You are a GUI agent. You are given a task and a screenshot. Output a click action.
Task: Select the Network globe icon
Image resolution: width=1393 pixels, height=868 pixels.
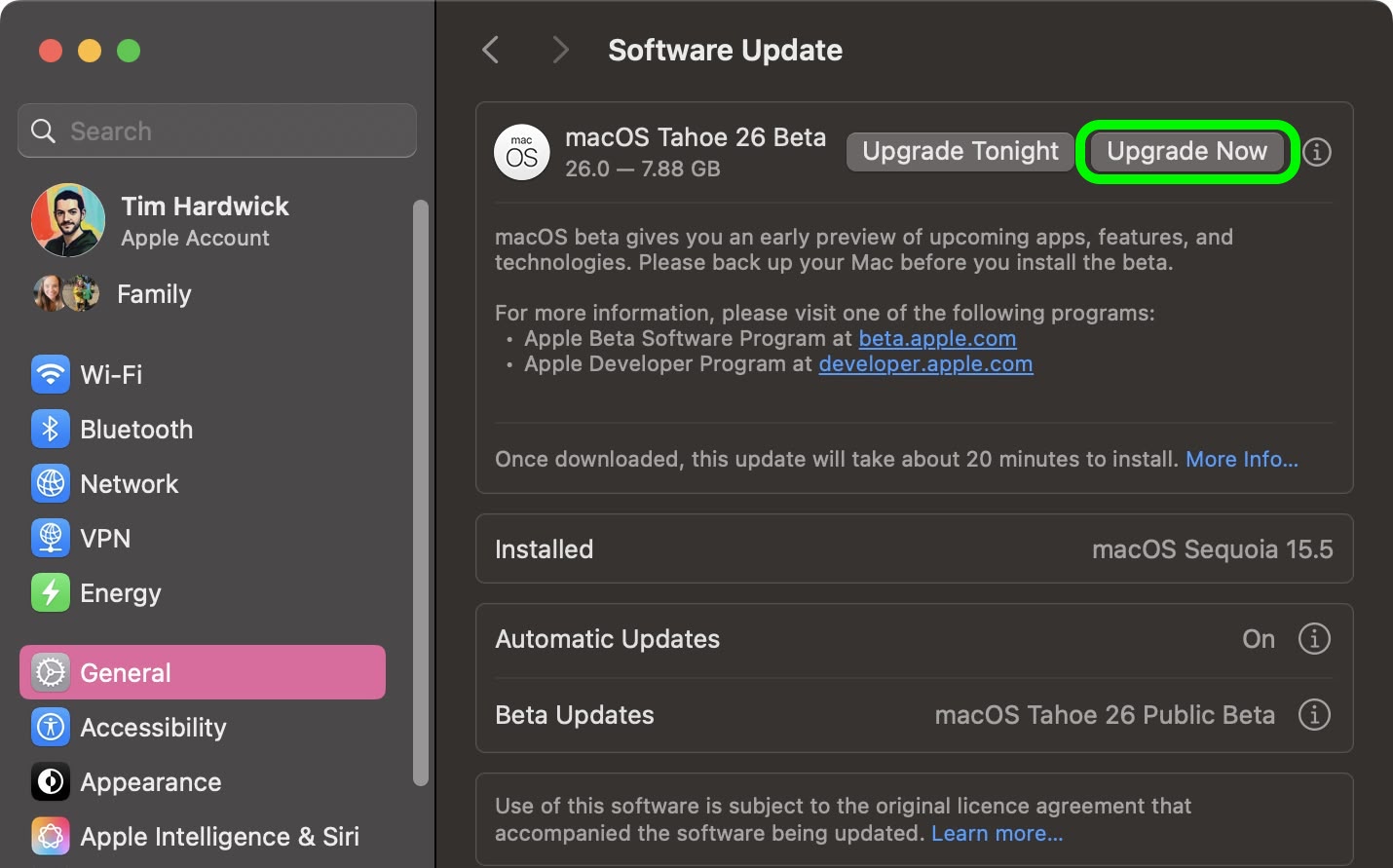click(51, 484)
